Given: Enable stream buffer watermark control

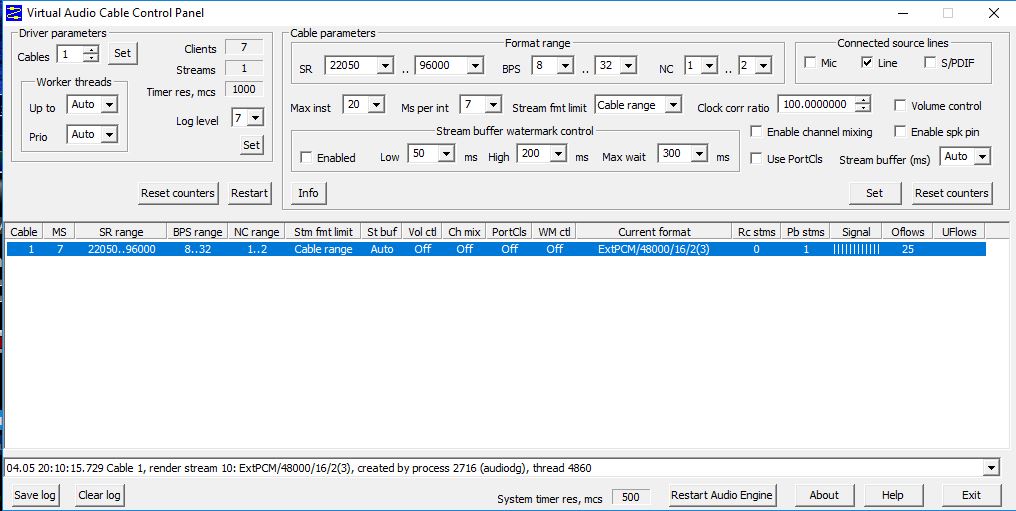Looking at the screenshot, I should [x=306, y=157].
